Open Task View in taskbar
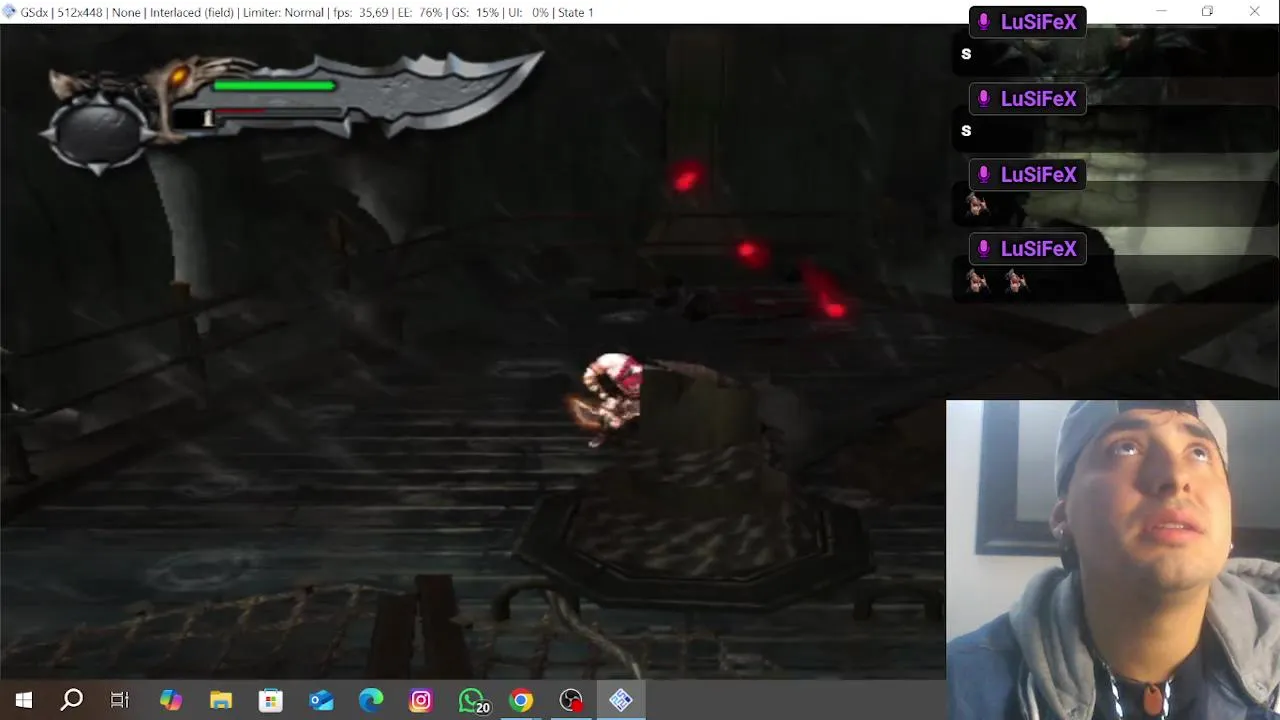The image size is (1280, 720). tap(120, 700)
